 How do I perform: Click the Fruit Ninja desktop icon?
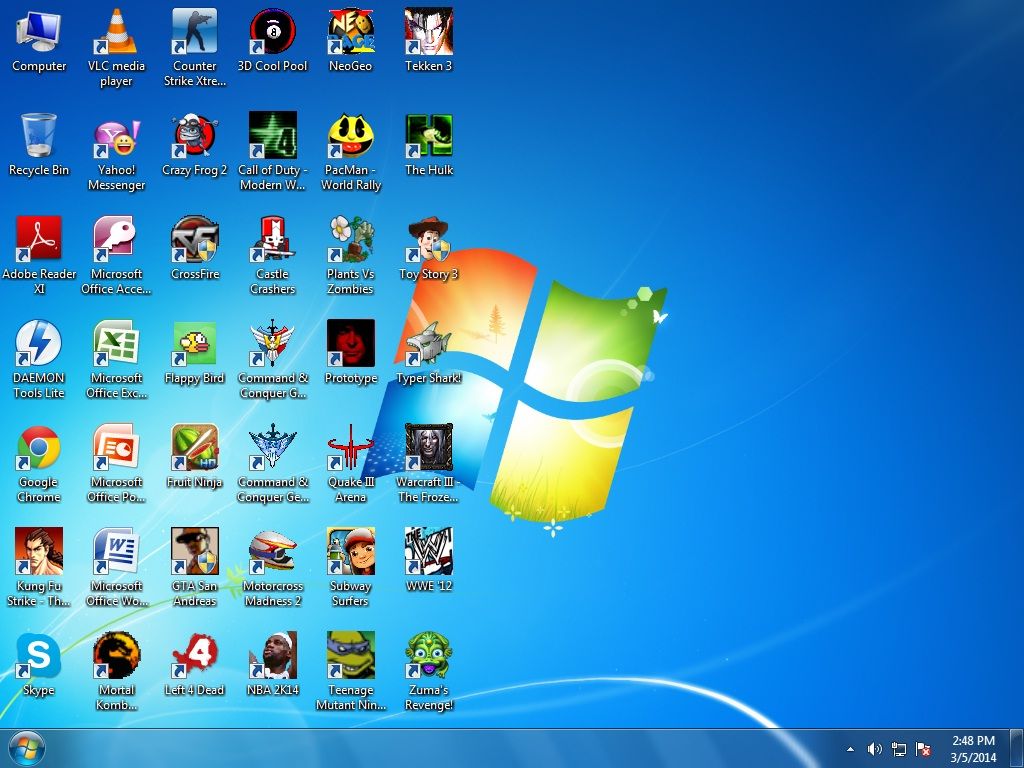[195, 448]
